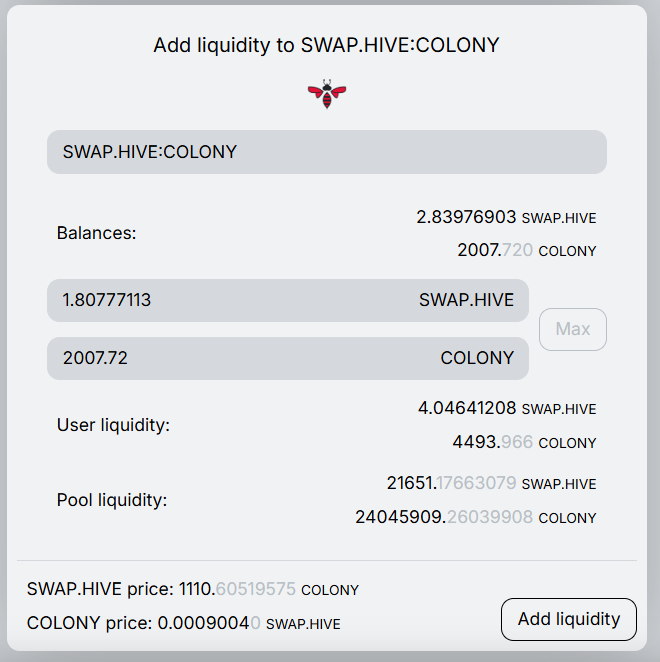
Task: Focus the COLONY amount input field
Action: coord(288,358)
